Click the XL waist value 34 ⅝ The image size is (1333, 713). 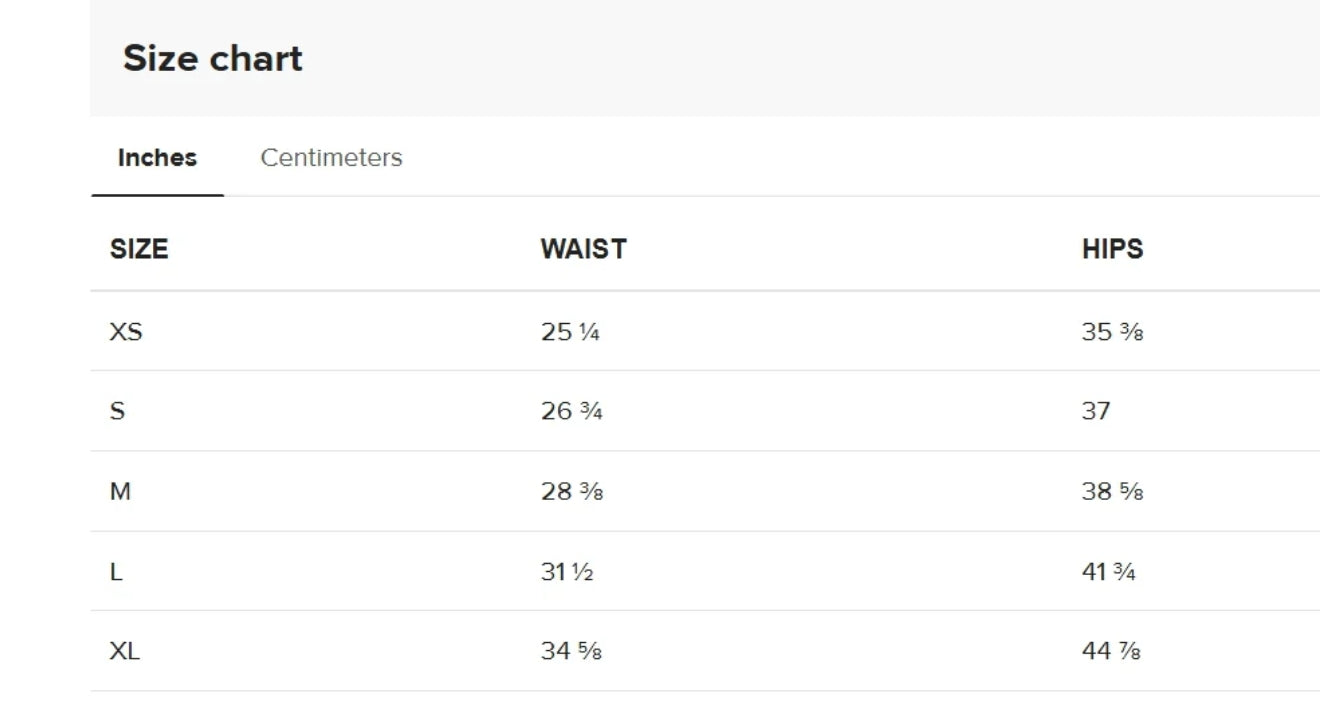[571, 652]
